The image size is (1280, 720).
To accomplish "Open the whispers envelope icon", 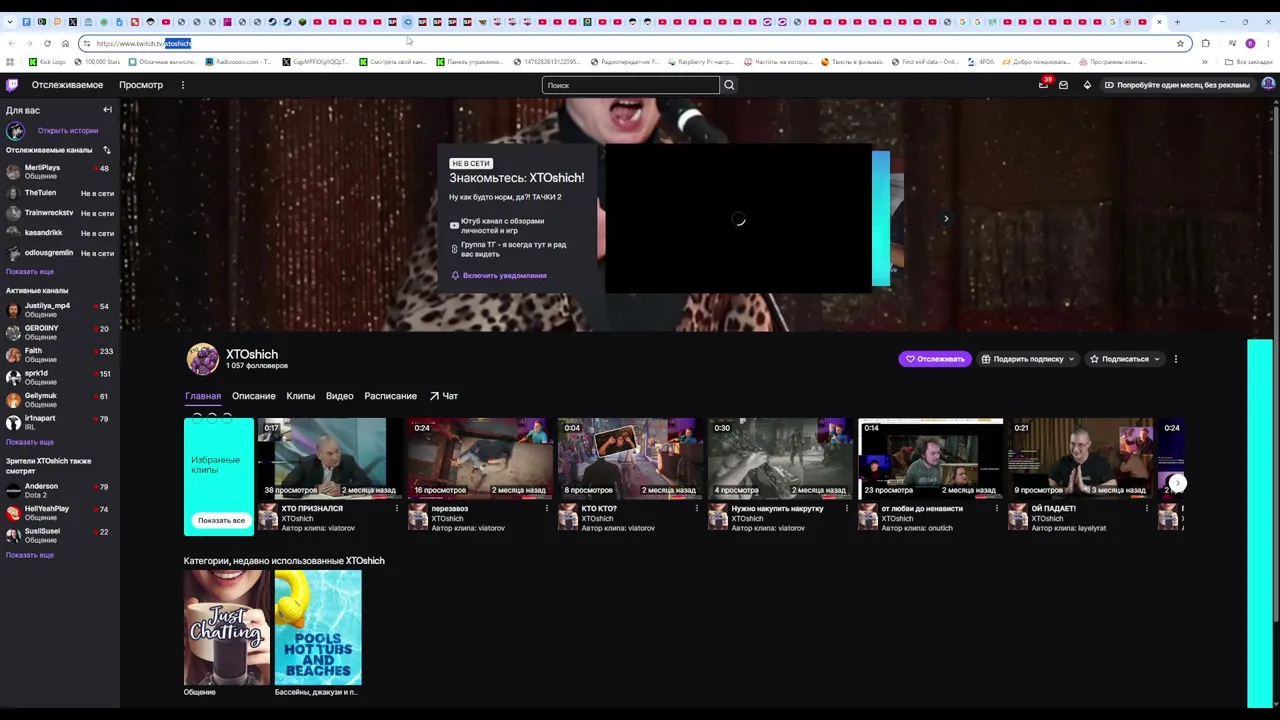I will (1063, 85).
